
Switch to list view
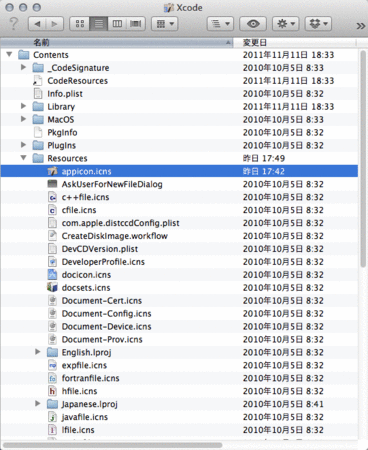coord(98,24)
